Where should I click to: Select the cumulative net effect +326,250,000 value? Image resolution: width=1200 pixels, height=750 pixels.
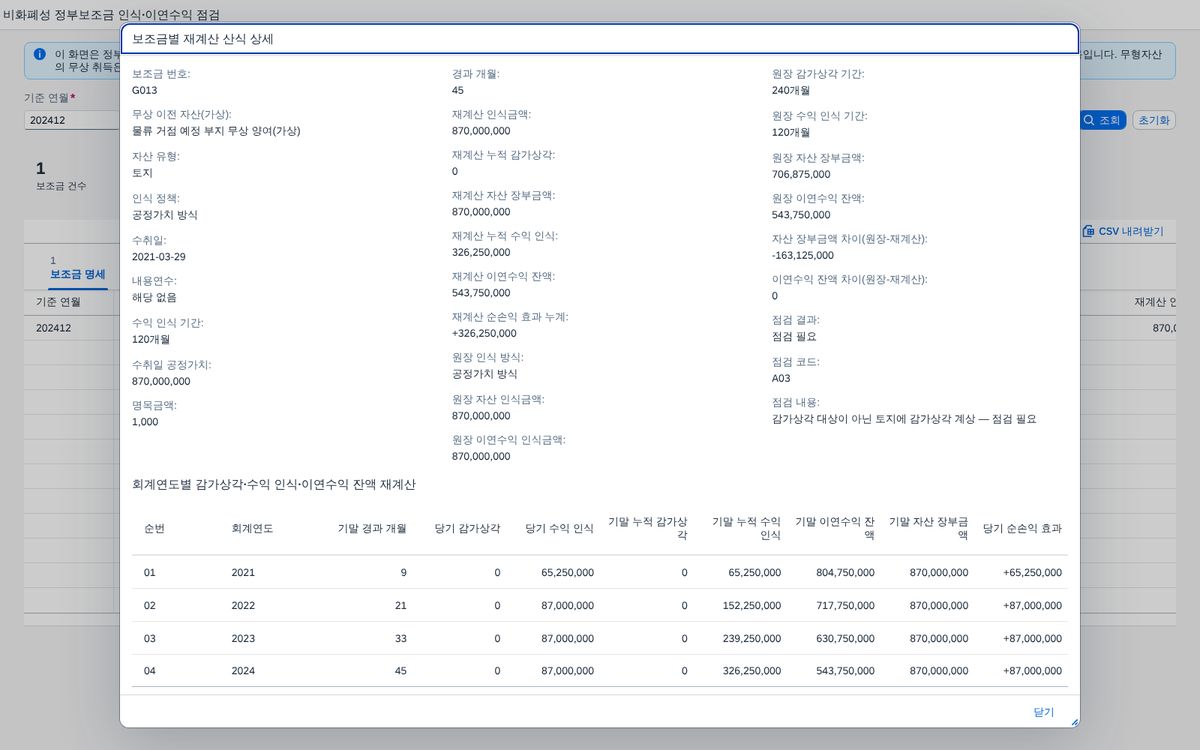click(484, 333)
